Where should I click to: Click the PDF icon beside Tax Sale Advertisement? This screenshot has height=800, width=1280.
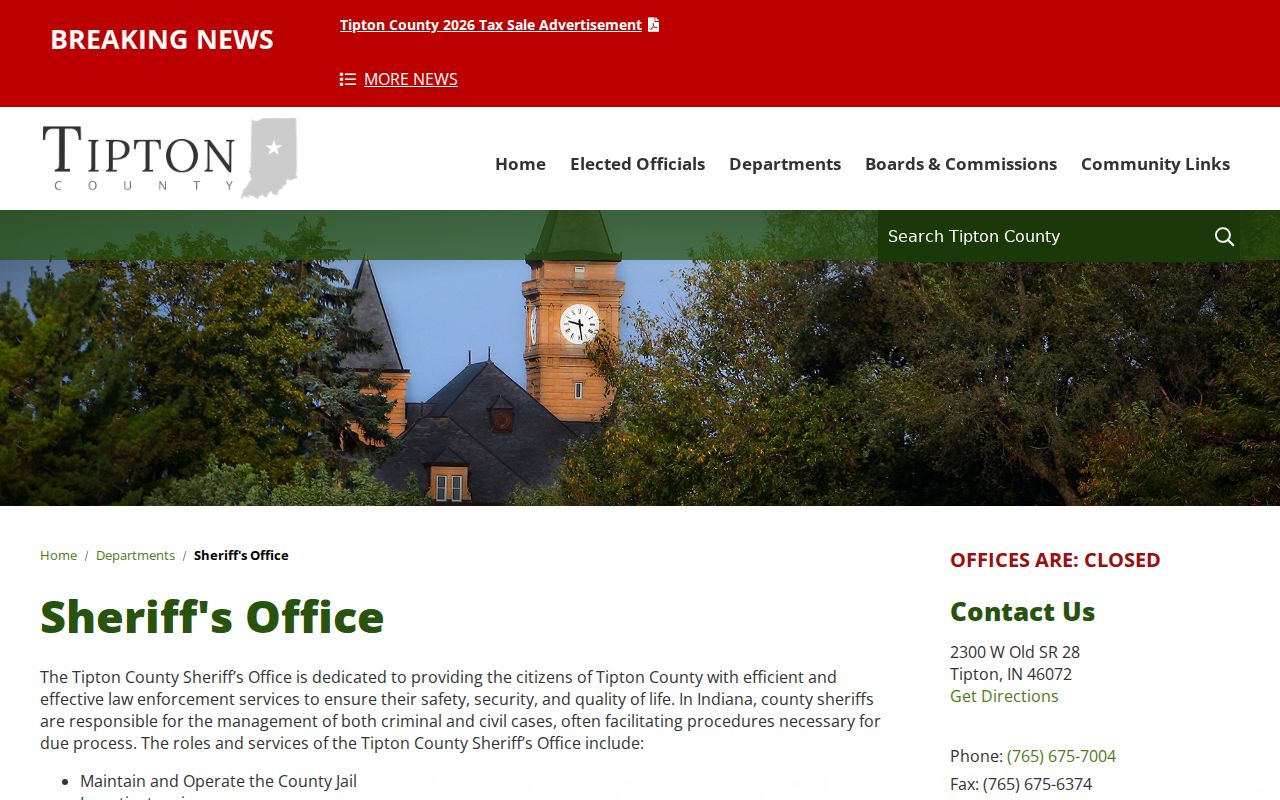(653, 25)
